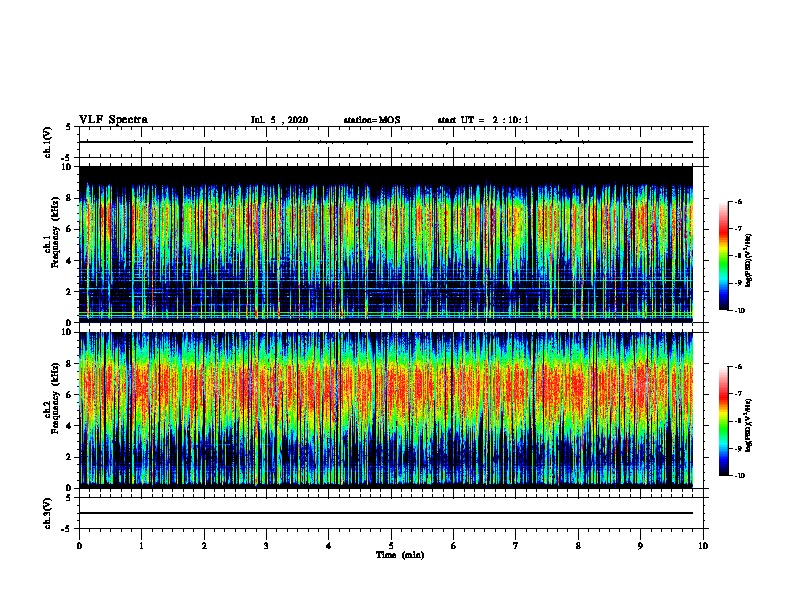792x612 pixels.
Task: Click the ch.2 spectrogram plot area
Action: 386,410
